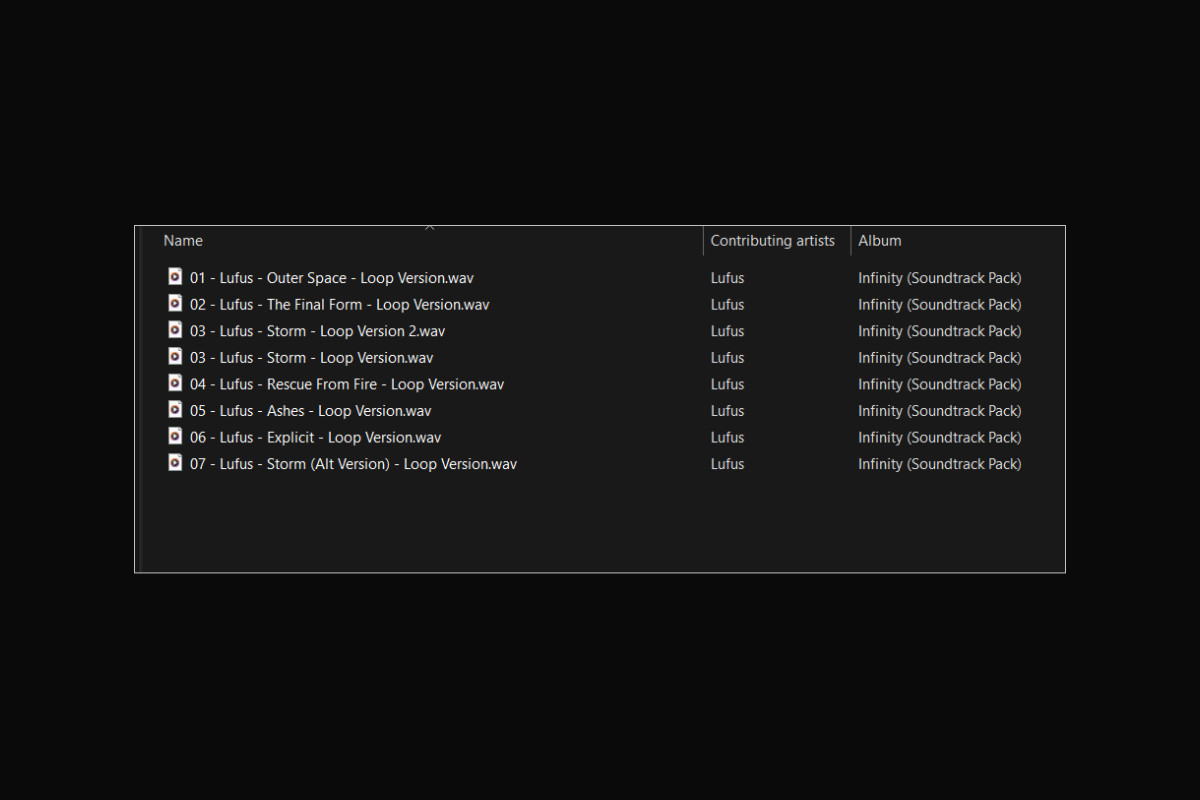Select 01 - Lufus - Outer Space file name
The image size is (1200, 800).
coord(331,278)
